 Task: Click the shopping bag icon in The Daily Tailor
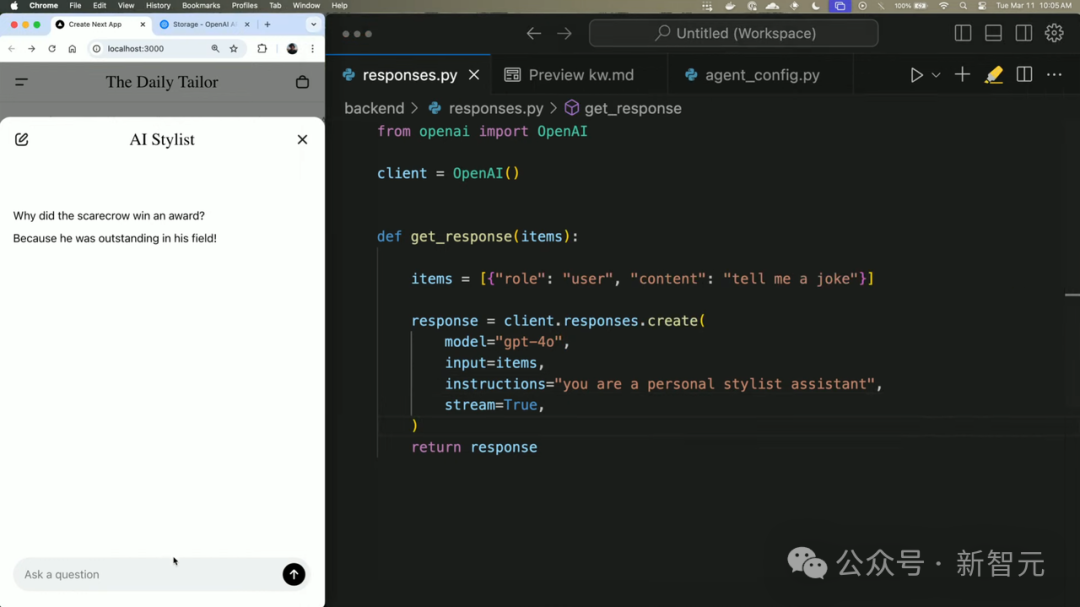click(302, 82)
